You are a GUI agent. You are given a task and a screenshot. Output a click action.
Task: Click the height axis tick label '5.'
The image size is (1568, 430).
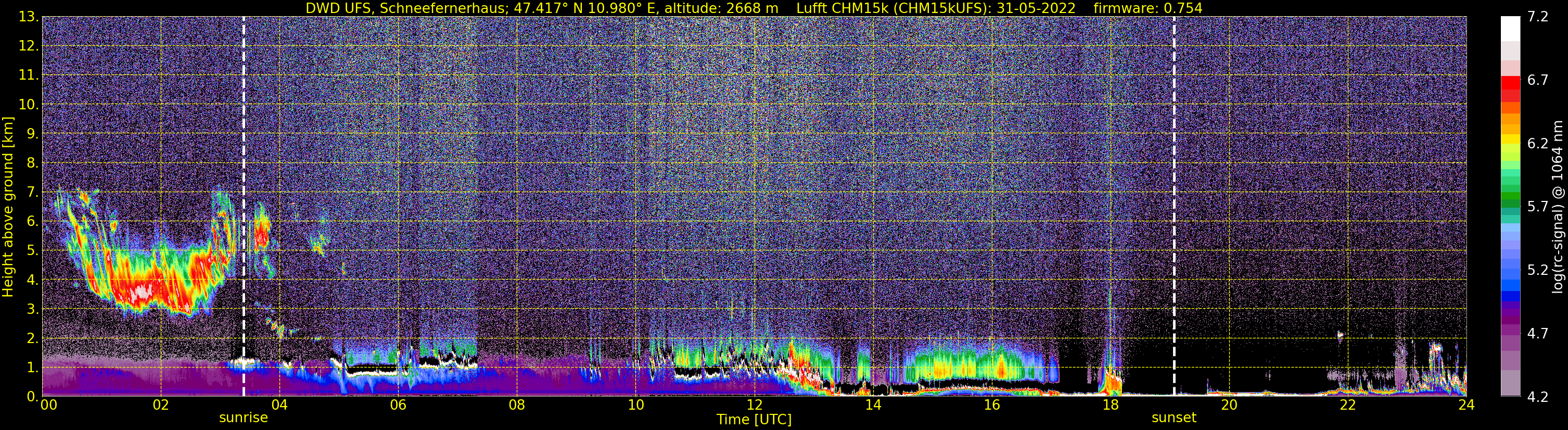32,250
